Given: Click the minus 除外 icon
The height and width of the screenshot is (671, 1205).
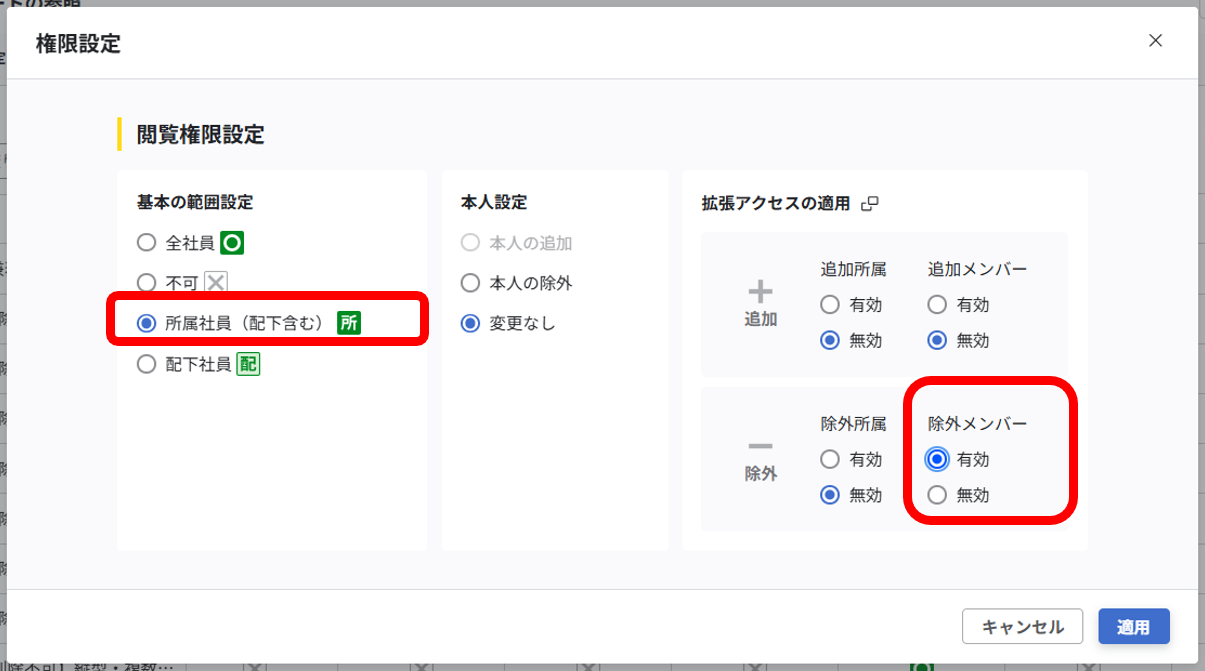Looking at the screenshot, I should [x=761, y=446].
